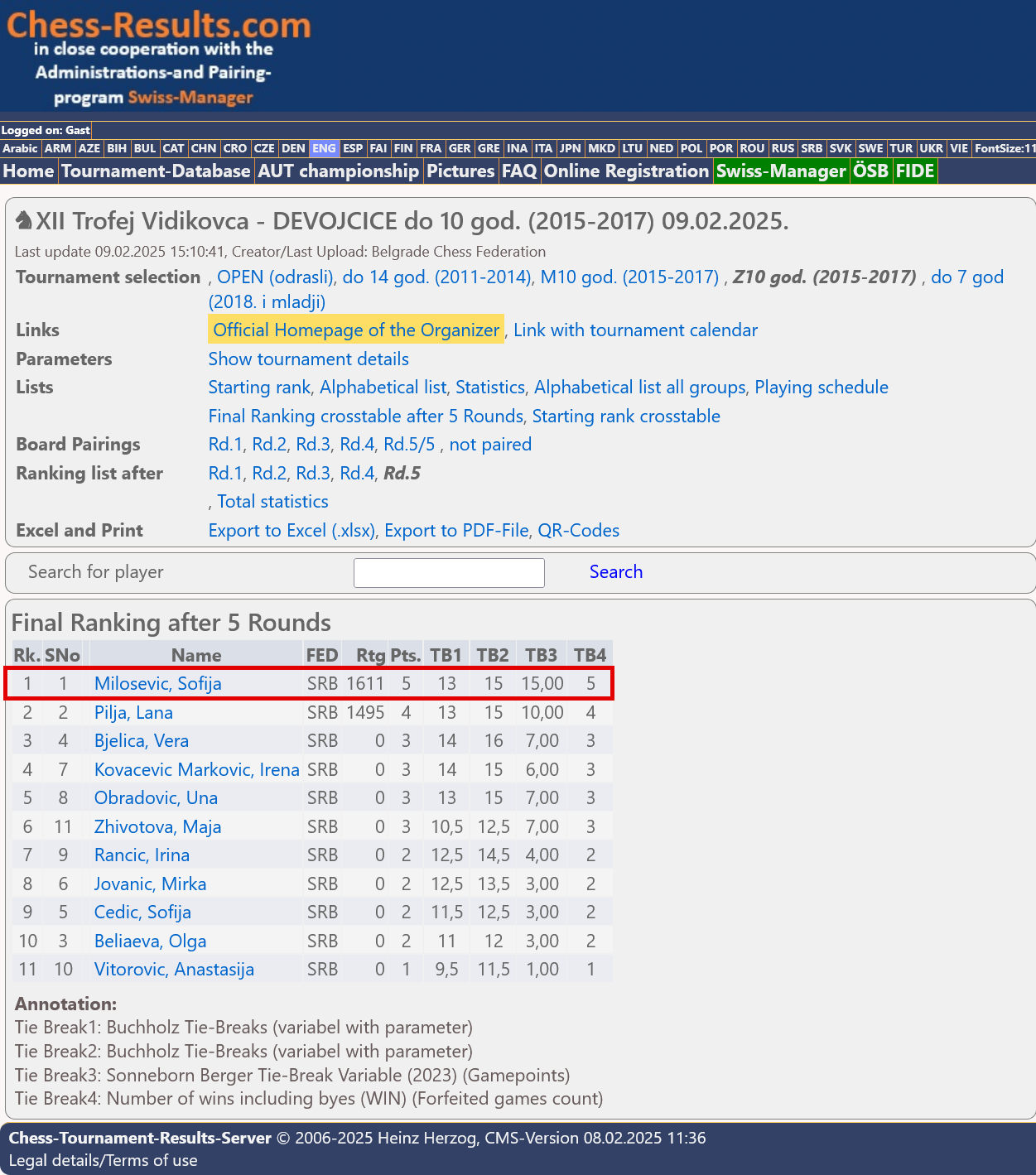Open QR-Codes link
The width and height of the screenshot is (1036, 1175).
pos(579,531)
